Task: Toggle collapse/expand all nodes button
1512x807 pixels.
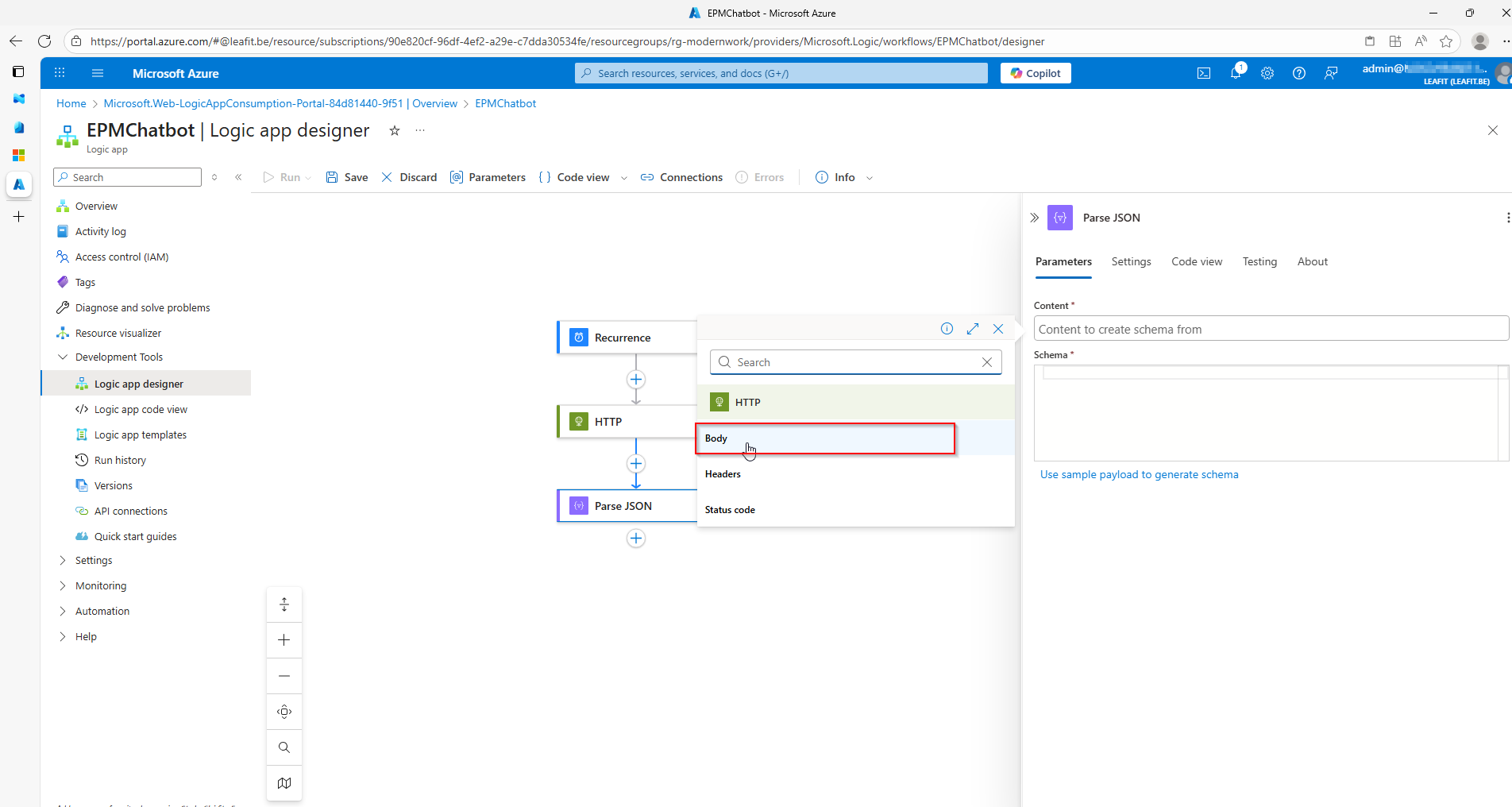Action: tap(284, 604)
